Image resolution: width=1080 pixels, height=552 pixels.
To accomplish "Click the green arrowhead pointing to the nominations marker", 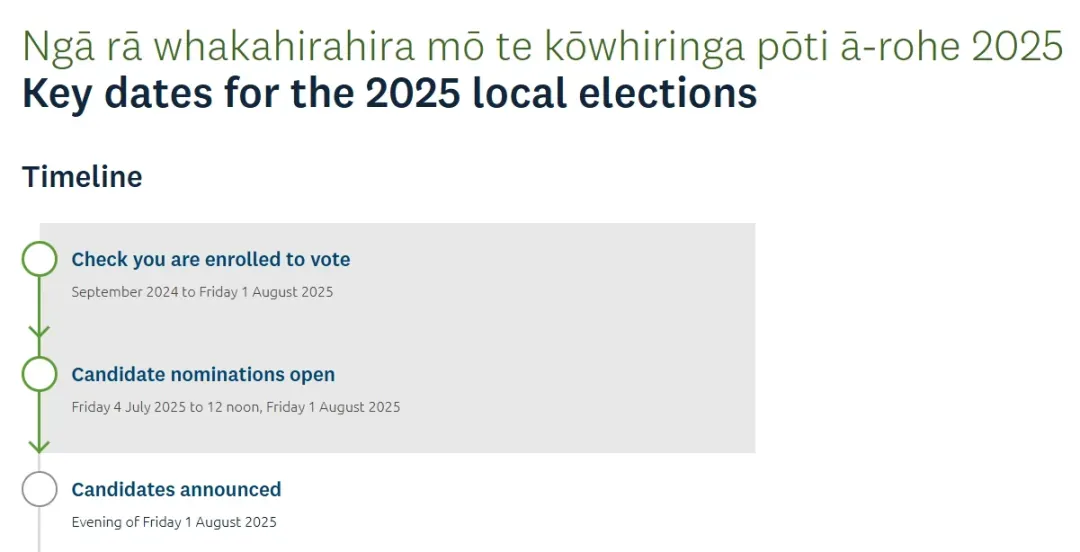I will tap(39, 332).
